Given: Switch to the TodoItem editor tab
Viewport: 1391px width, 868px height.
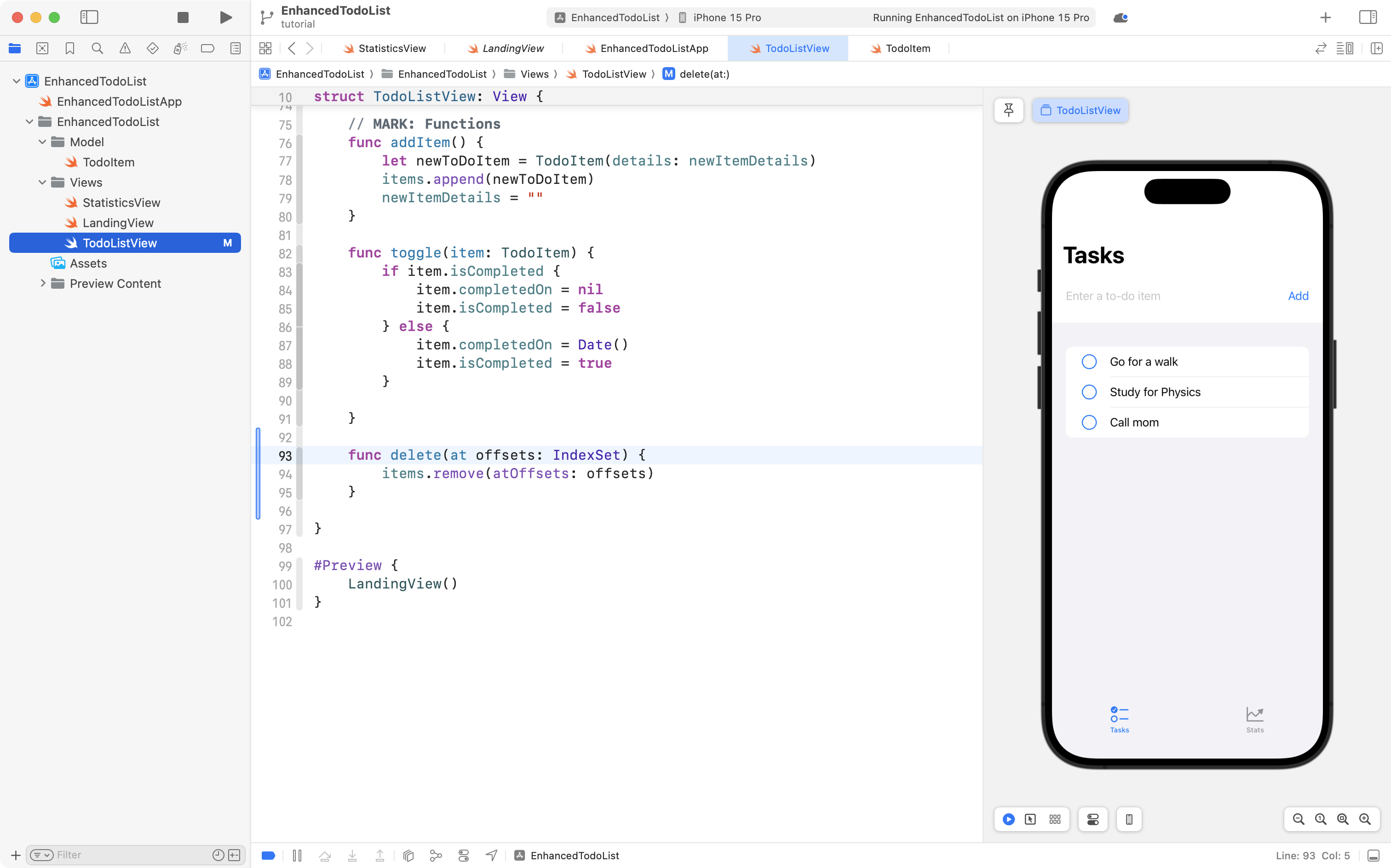Looking at the screenshot, I should click(x=908, y=48).
